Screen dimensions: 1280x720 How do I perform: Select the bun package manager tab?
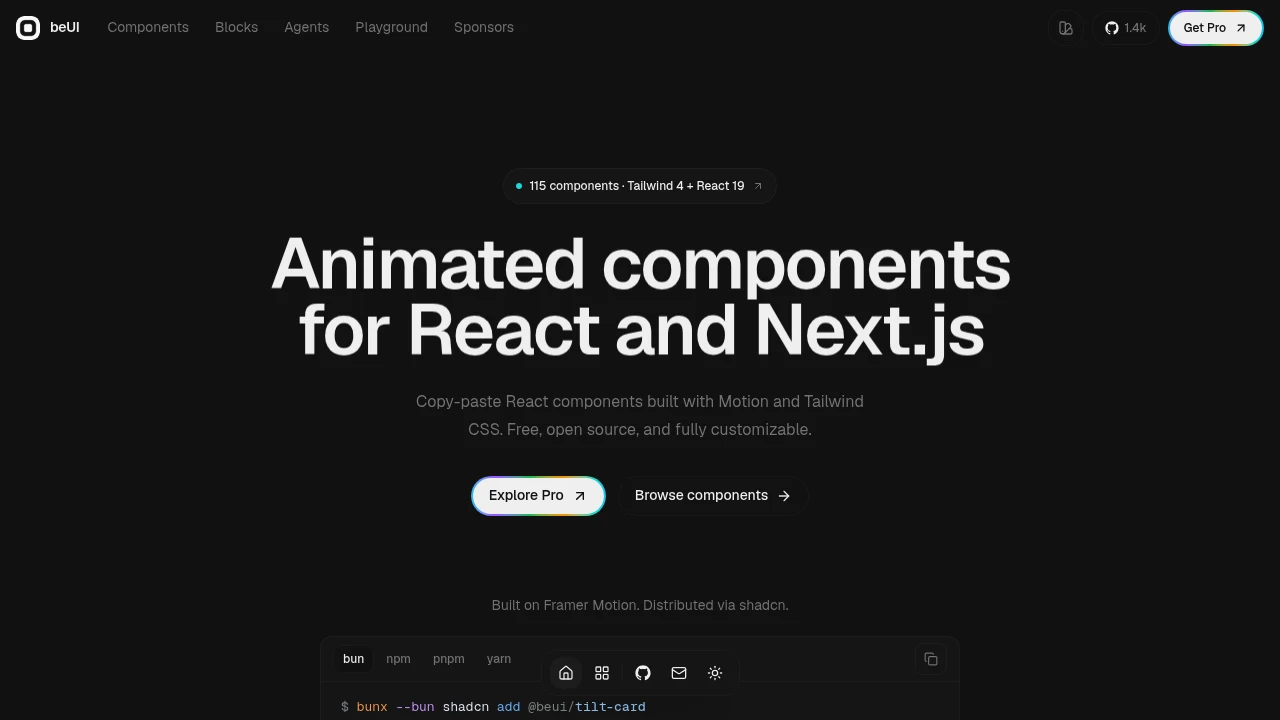coord(353,659)
